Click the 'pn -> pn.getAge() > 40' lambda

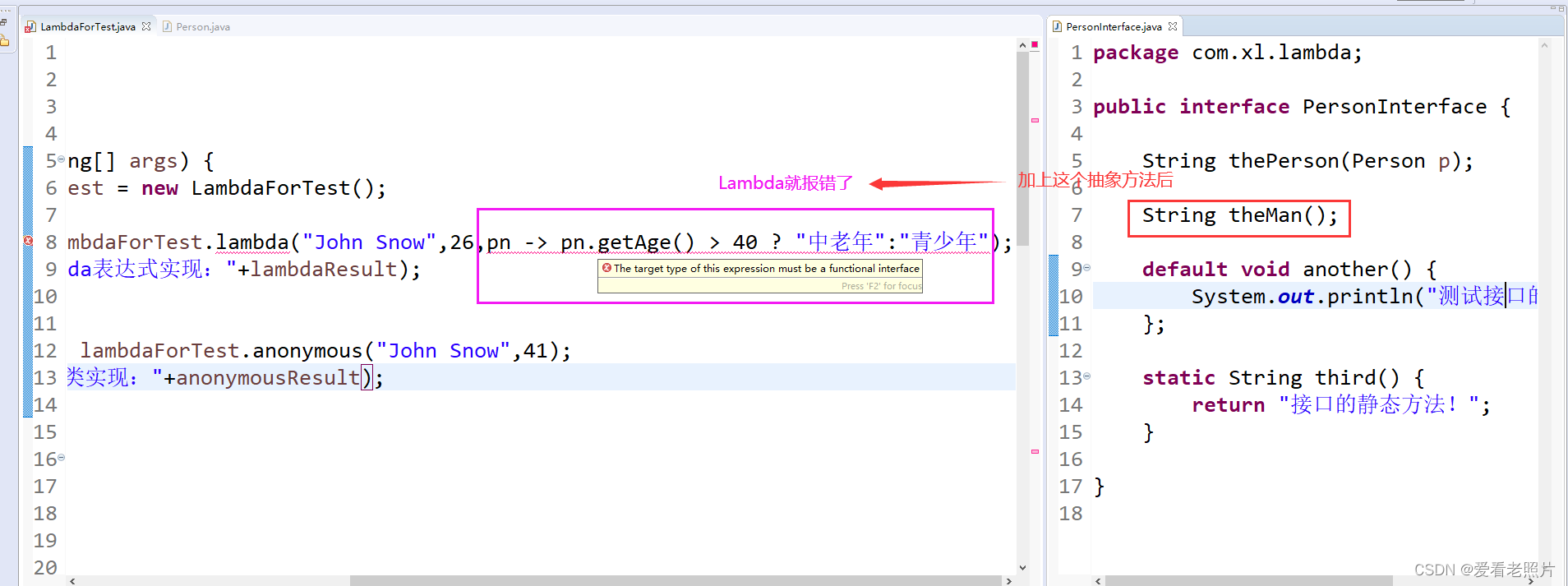[621, 242]
